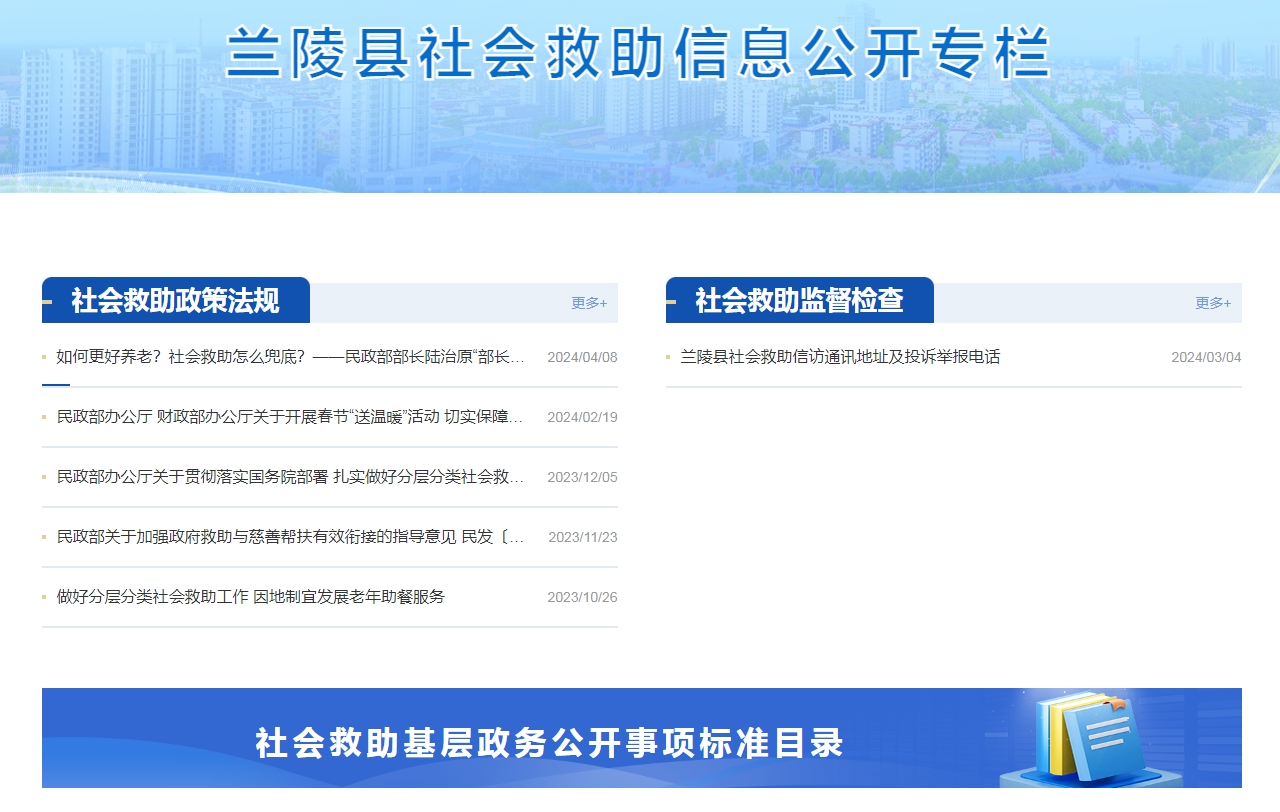Open 更多+ link for 社会救助政策法规
Image resolution: width=1280 pixels, height=812 pixels.
click(x=589, y=303)
